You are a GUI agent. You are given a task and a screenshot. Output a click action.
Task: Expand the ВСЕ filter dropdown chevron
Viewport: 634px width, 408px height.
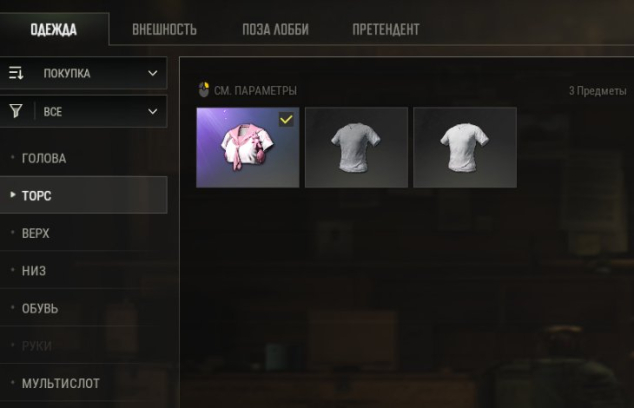pos(152,111)
